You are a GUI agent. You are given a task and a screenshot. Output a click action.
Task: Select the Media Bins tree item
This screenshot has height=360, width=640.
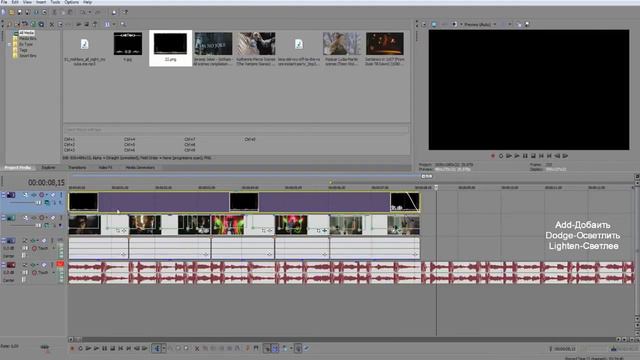(x=28, y=38)
